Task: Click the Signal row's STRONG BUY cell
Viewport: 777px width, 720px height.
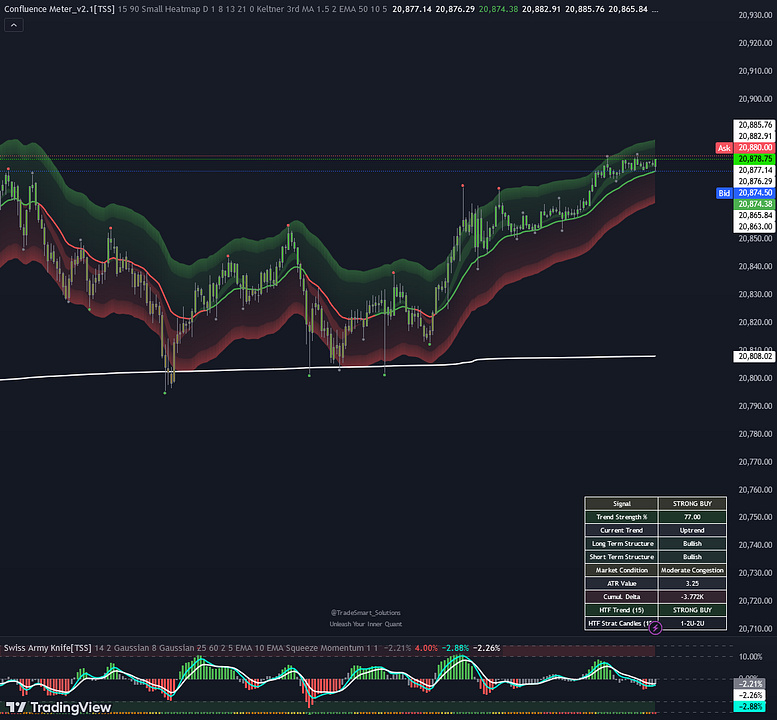Action: pos(692,503)
